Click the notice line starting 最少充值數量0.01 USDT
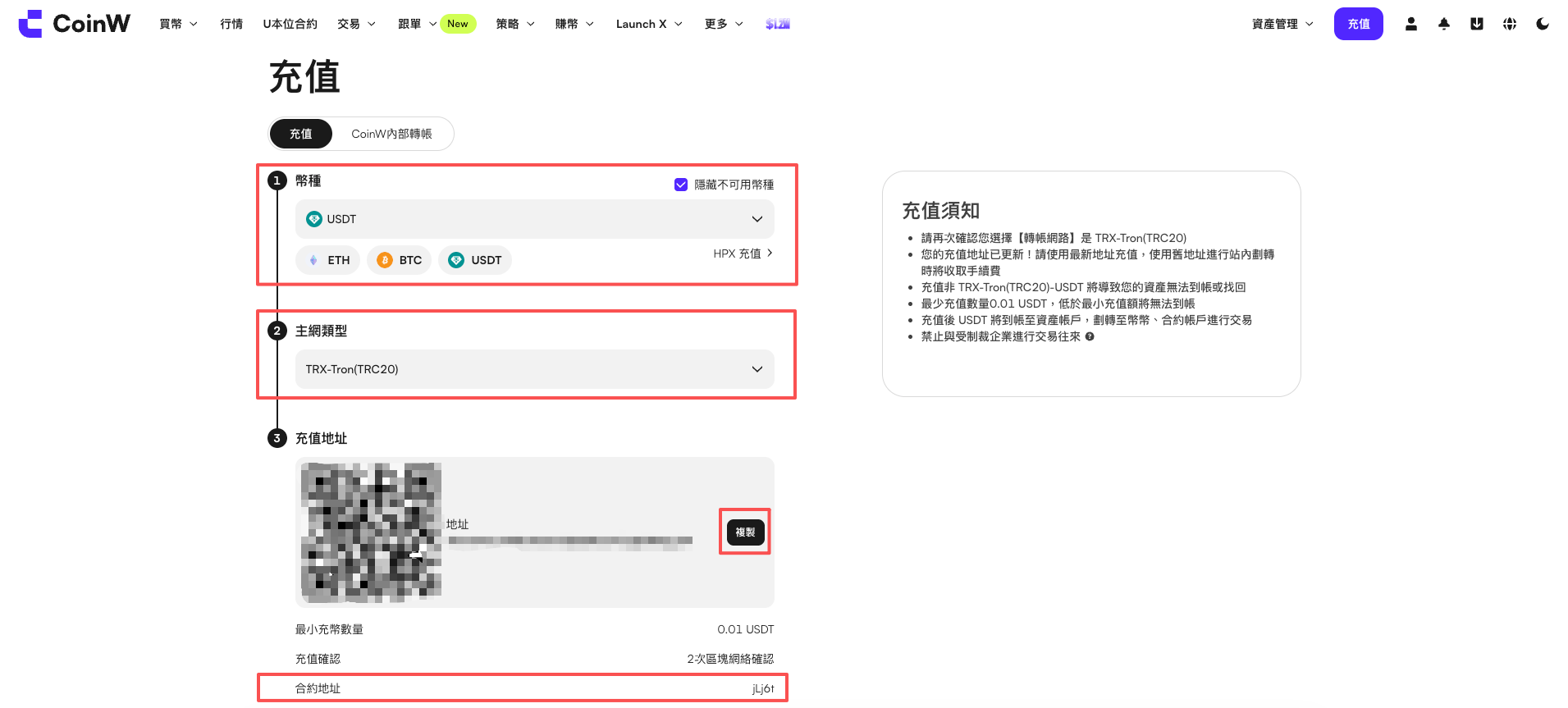 coord(1058,304)
